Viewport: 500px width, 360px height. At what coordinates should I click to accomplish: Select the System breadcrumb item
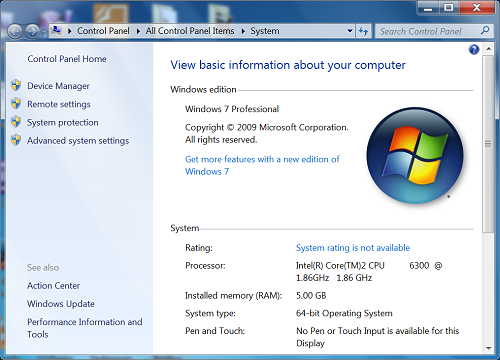pyautogui.click(x=265, y=31)
